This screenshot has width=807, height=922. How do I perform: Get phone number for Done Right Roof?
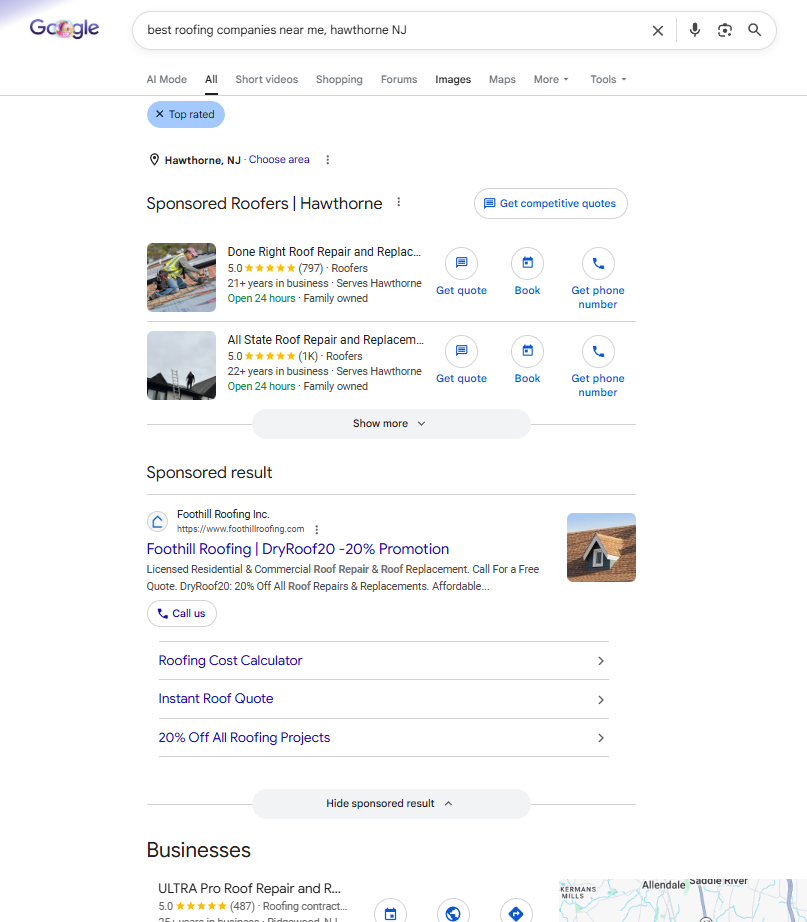598,279
